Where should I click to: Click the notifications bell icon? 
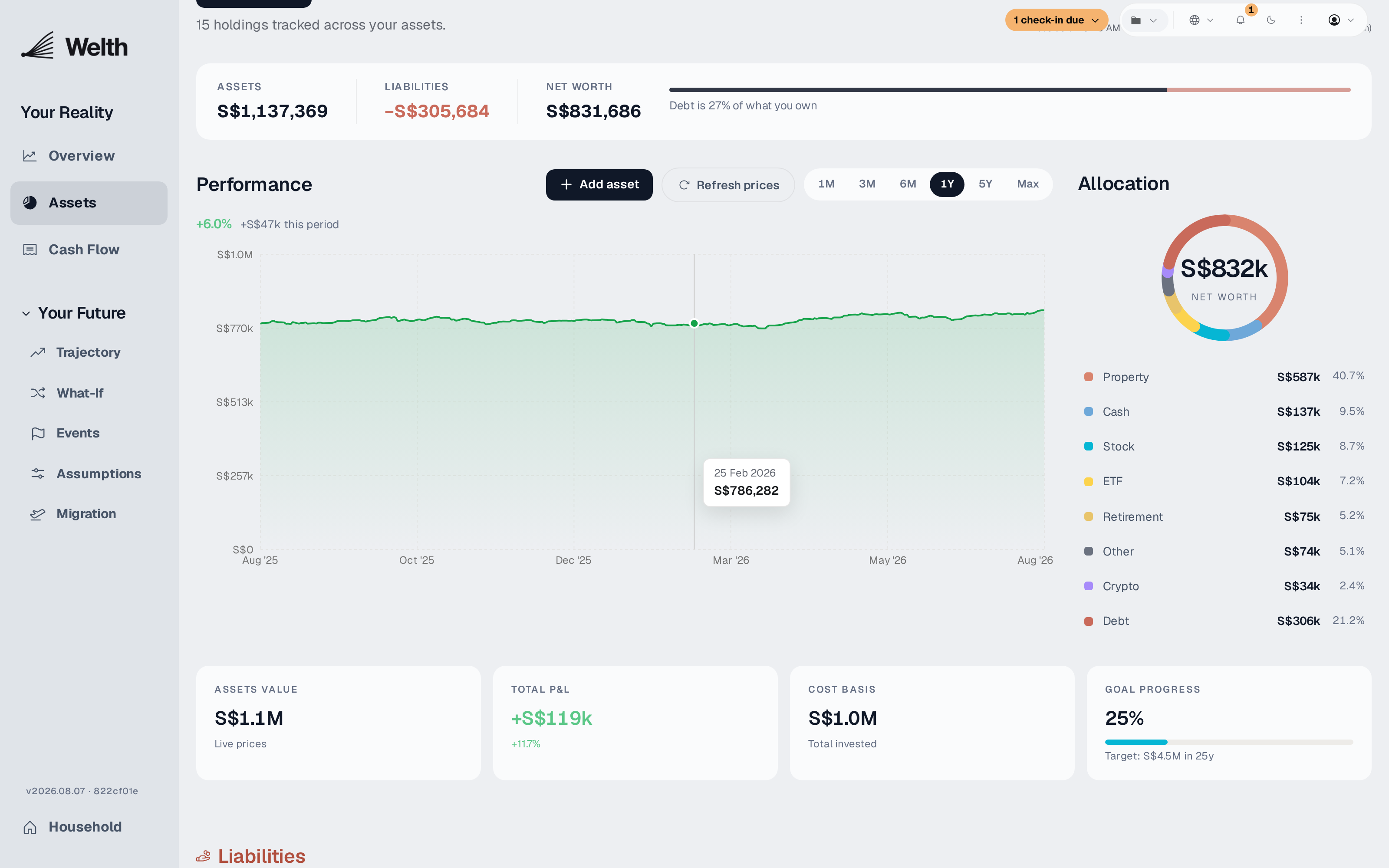[x=1241, y=20]
